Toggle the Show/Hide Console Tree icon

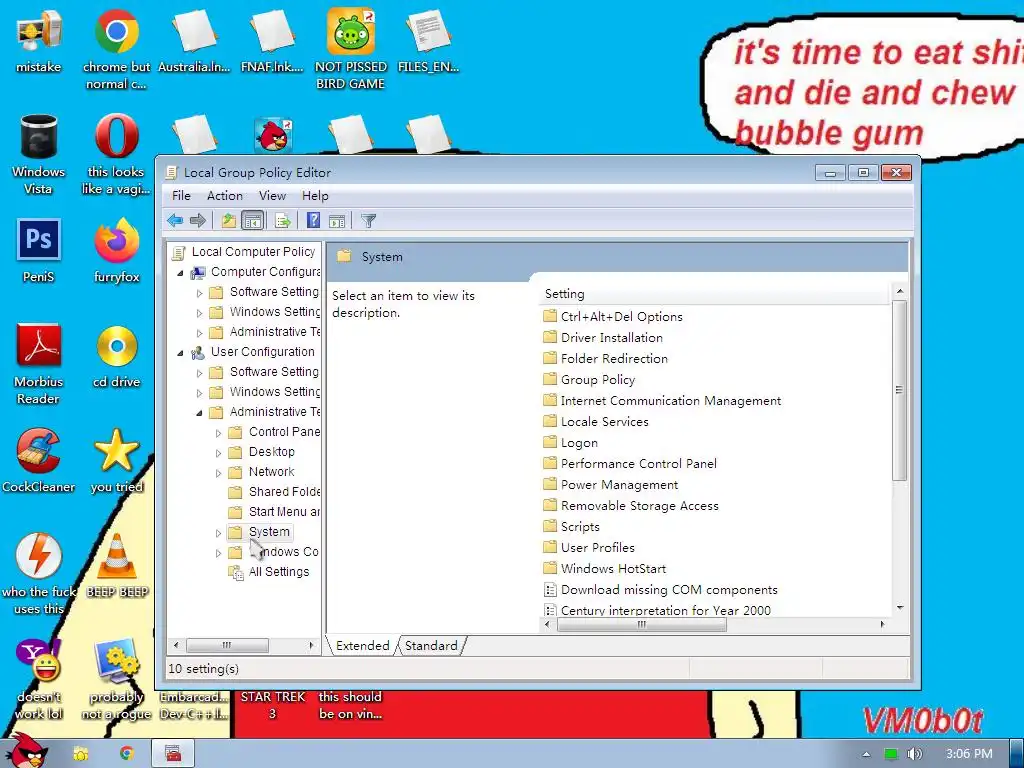[x=252, y=221]
